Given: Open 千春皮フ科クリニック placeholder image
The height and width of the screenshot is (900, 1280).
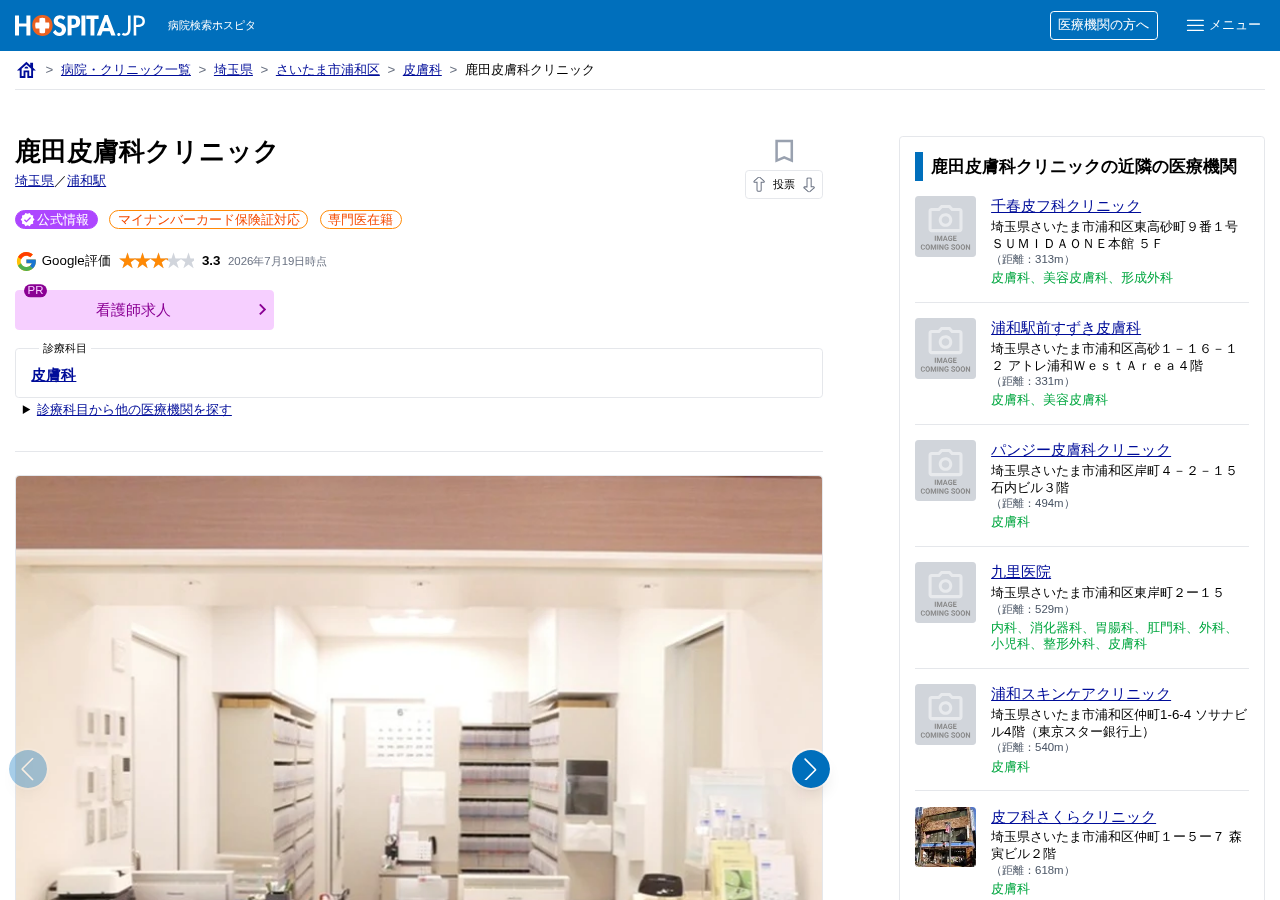Looking at the screenshot, I should click(x=945, y=226).
